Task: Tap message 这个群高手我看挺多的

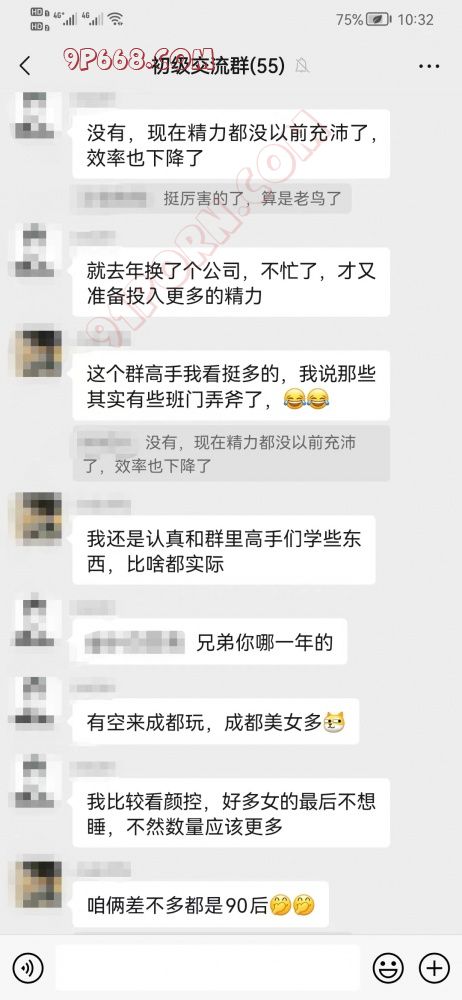Action: [231, 385]
